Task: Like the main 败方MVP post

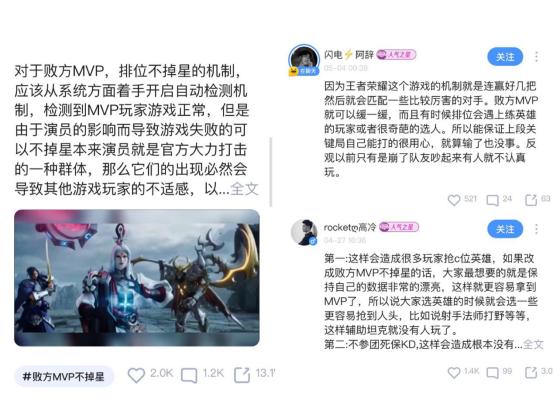Action: pyautogui.click(x=136, y=375)
